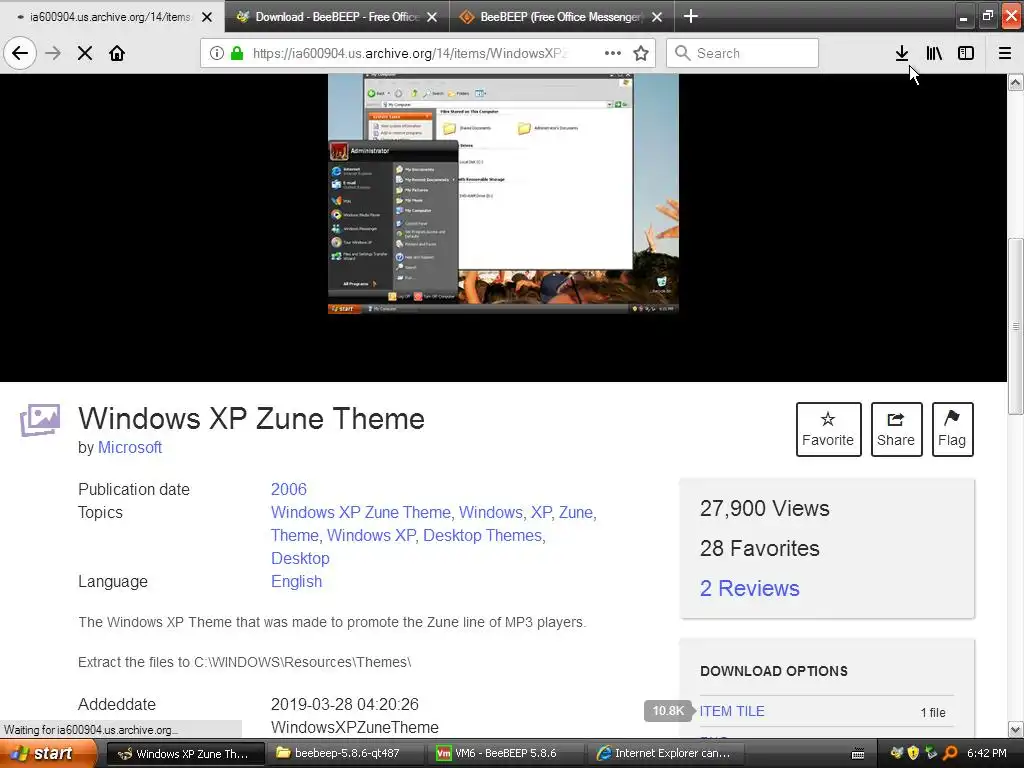Click the page scrollbar down arrow
Image resolution: width=1024 pixels, height=768 pixels.
[x=1016, y=729]
